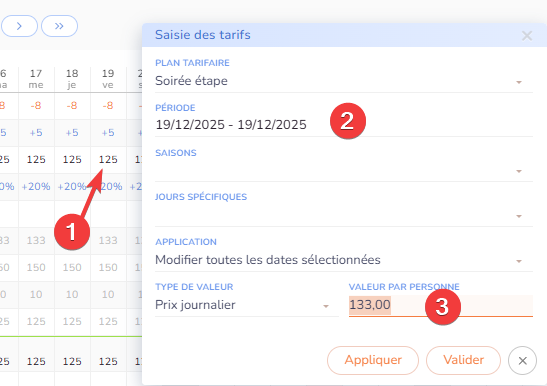Jump forward with double chevron button

click(59, 26)
